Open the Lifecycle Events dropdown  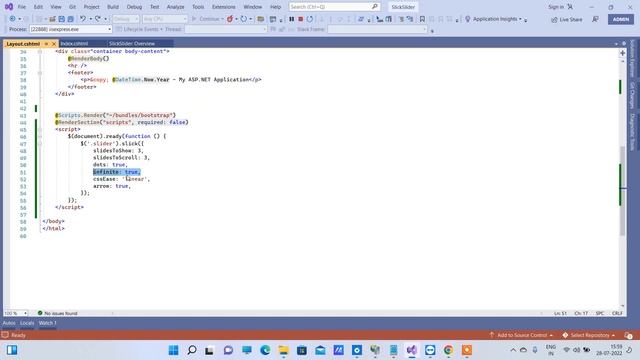[x=140, y=29]
